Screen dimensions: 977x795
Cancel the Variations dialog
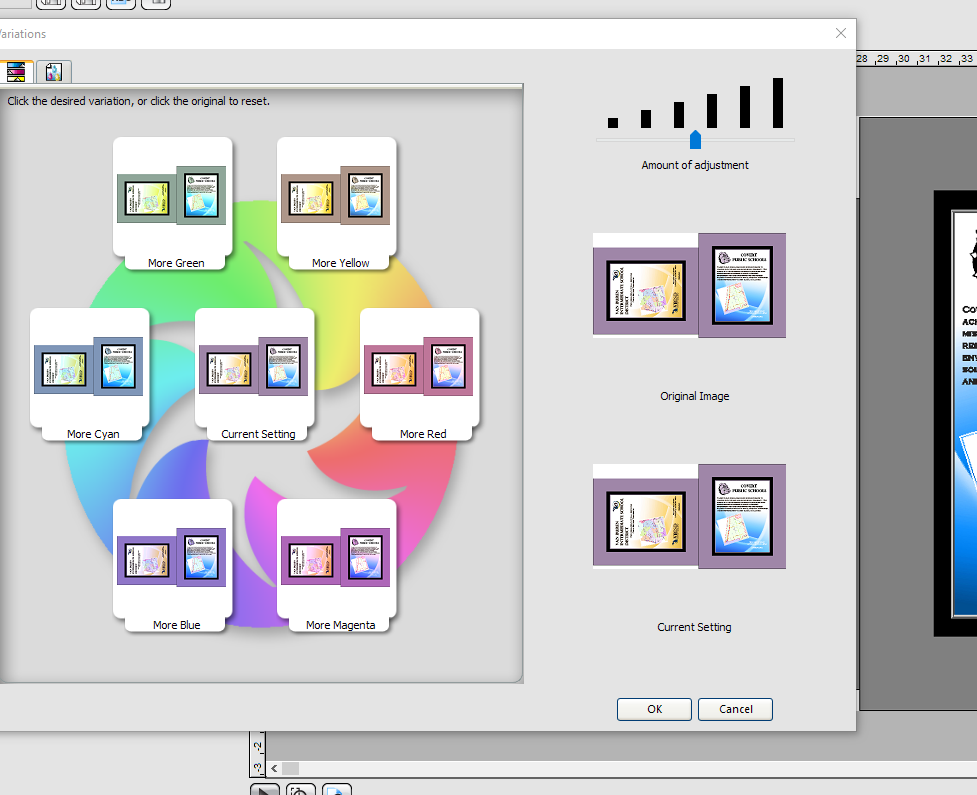(x=735, y=709)
